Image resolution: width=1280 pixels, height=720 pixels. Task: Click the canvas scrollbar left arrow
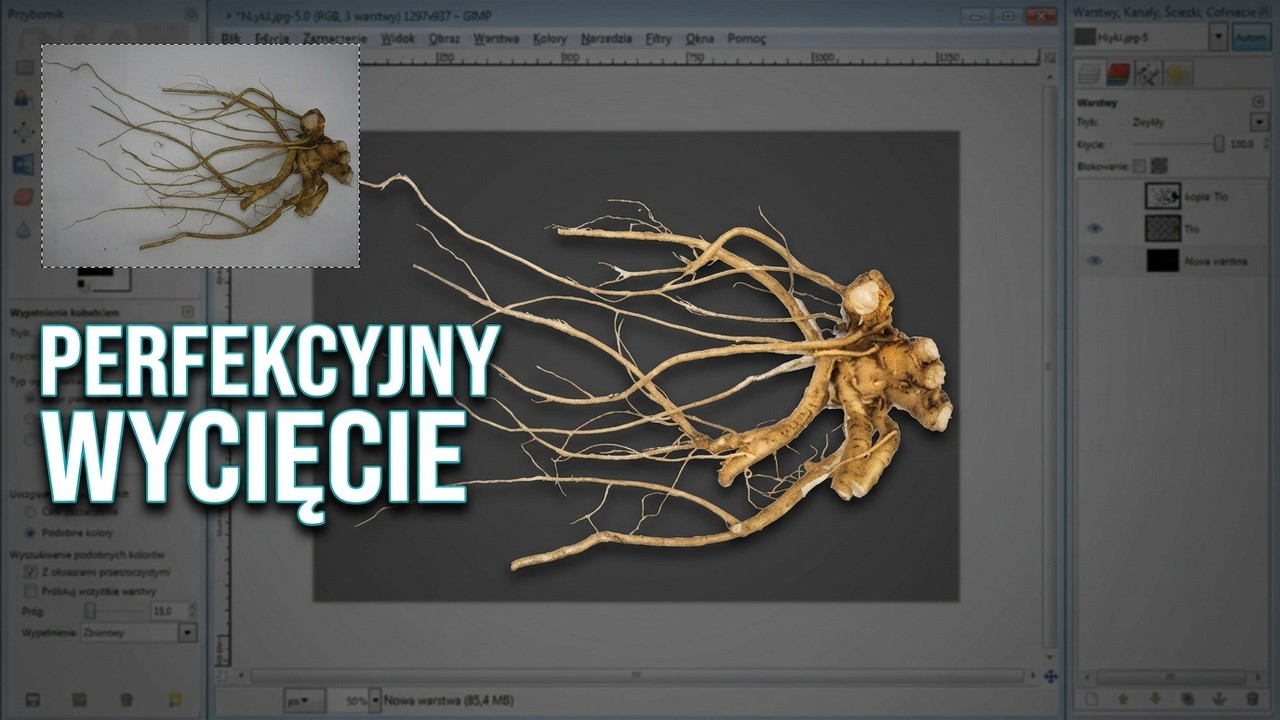click(x=242, y=677)
